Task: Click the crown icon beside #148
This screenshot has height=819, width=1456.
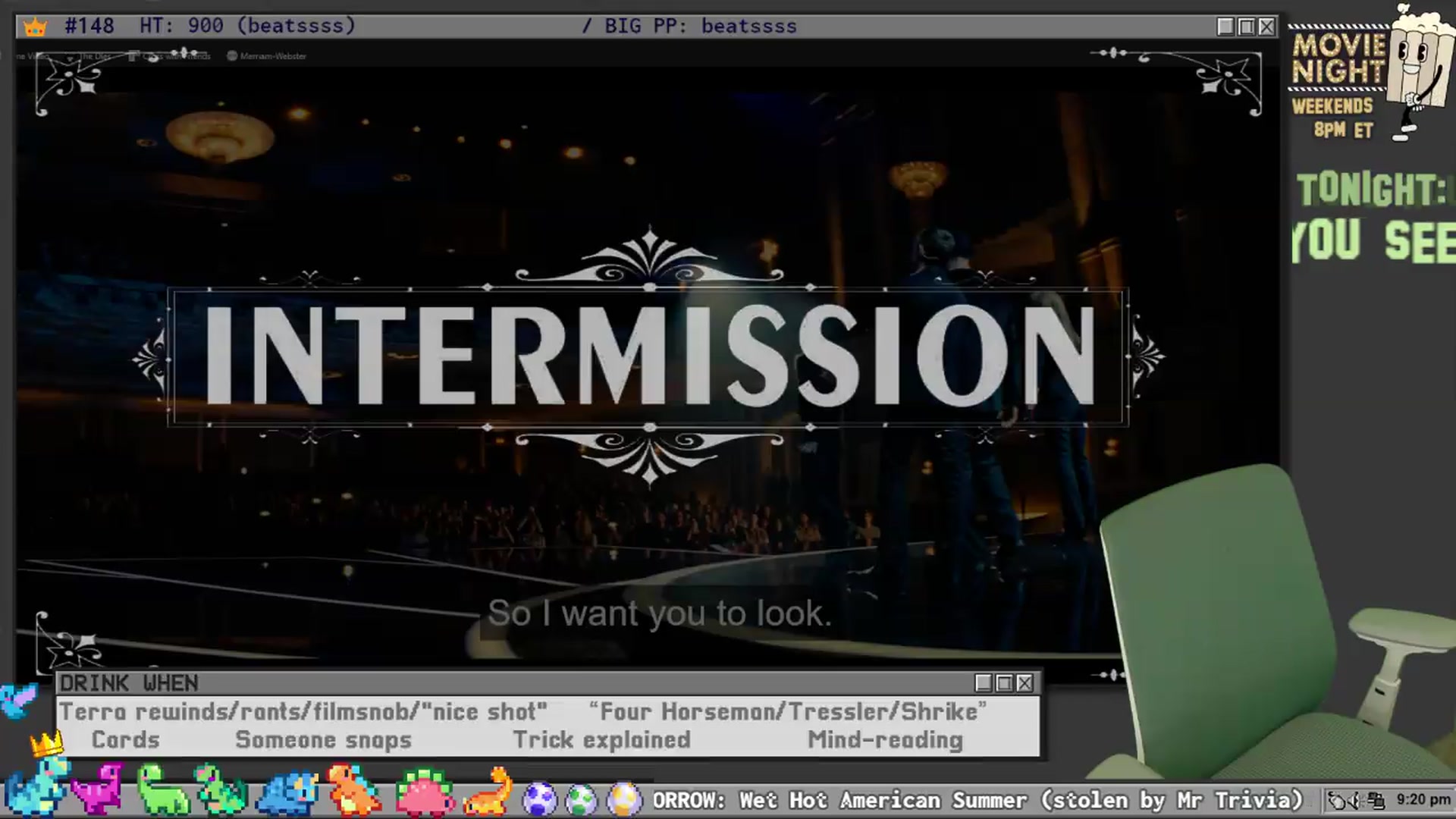Action: coord(35,27)
